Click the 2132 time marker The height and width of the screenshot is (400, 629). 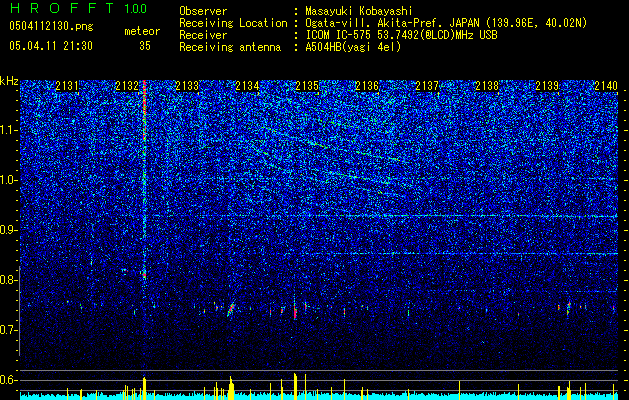click(127, 86)
